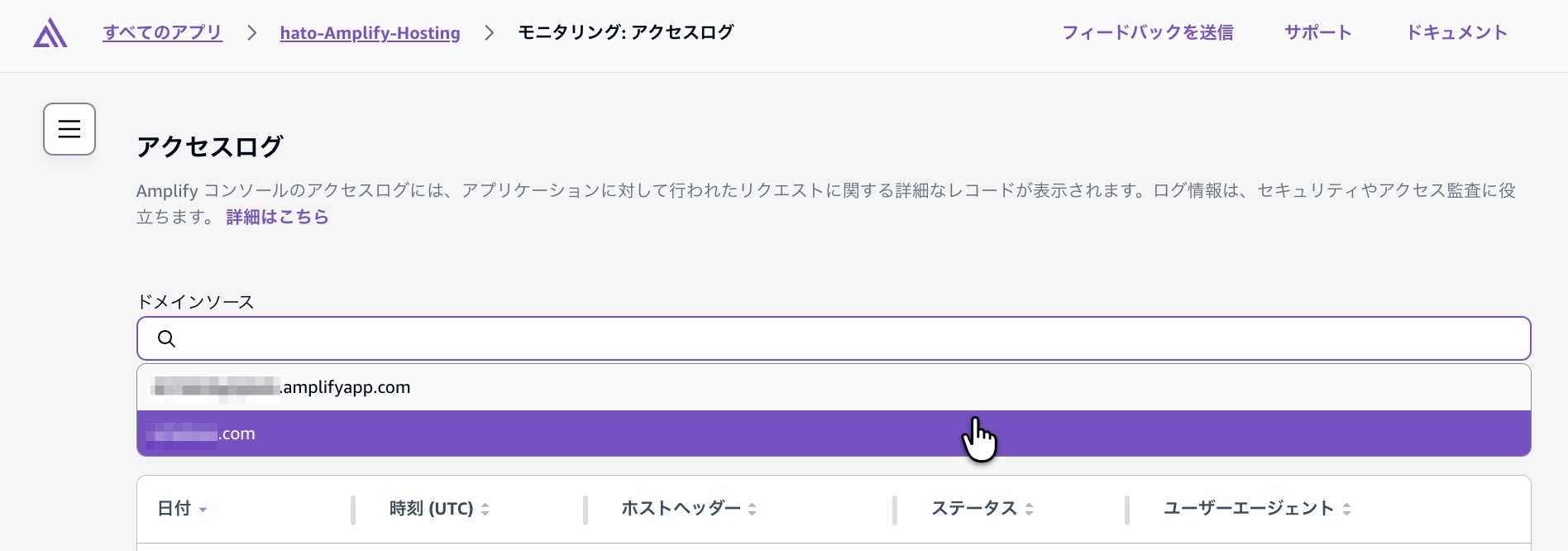Image resolution: width=1568 pixels, height=551 pixels.
Task: Open the サポート top menu item
Action: pos(1317,32)
